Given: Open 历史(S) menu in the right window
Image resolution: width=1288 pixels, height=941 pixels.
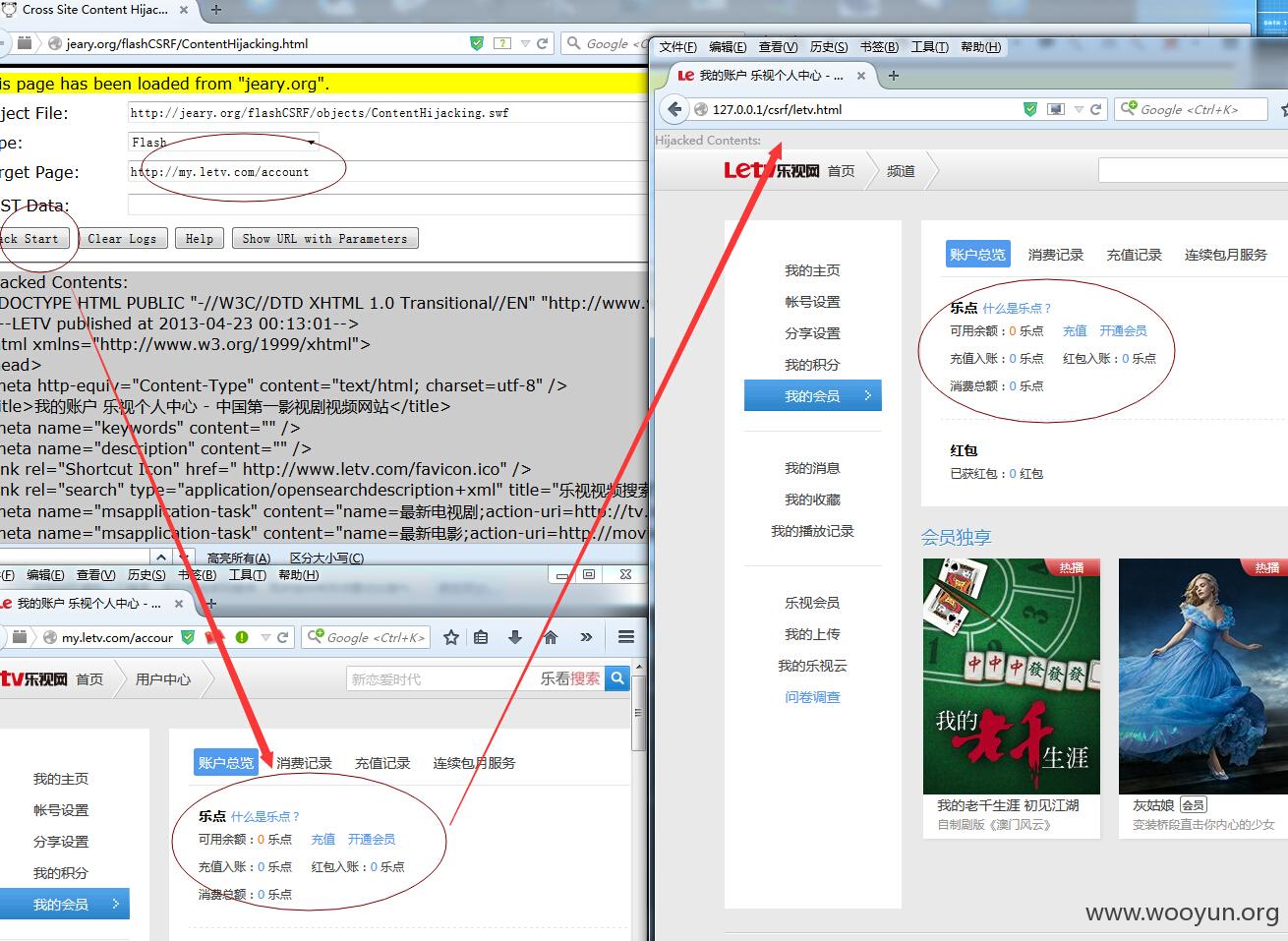Looking at the screenshot, I should point(829,47).
